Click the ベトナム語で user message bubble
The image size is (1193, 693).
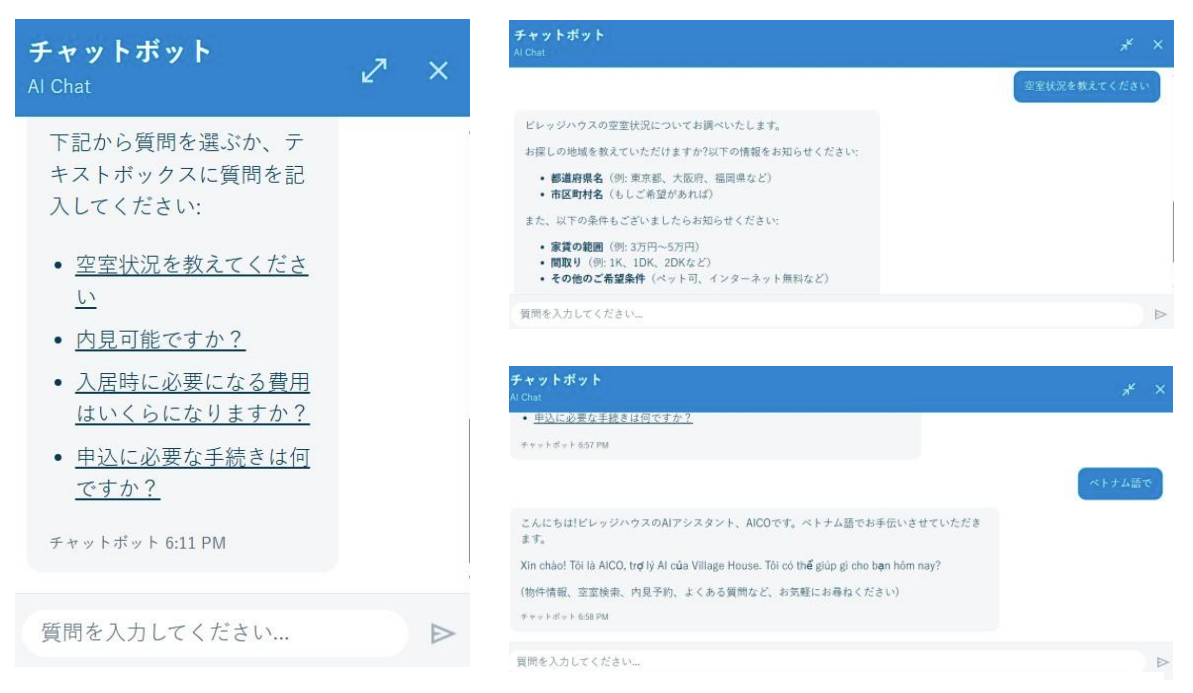click(1120, 483)
